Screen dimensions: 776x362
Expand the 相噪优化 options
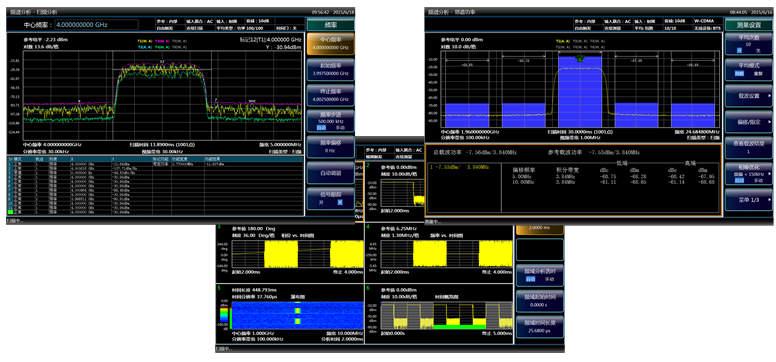coord(749,173)
